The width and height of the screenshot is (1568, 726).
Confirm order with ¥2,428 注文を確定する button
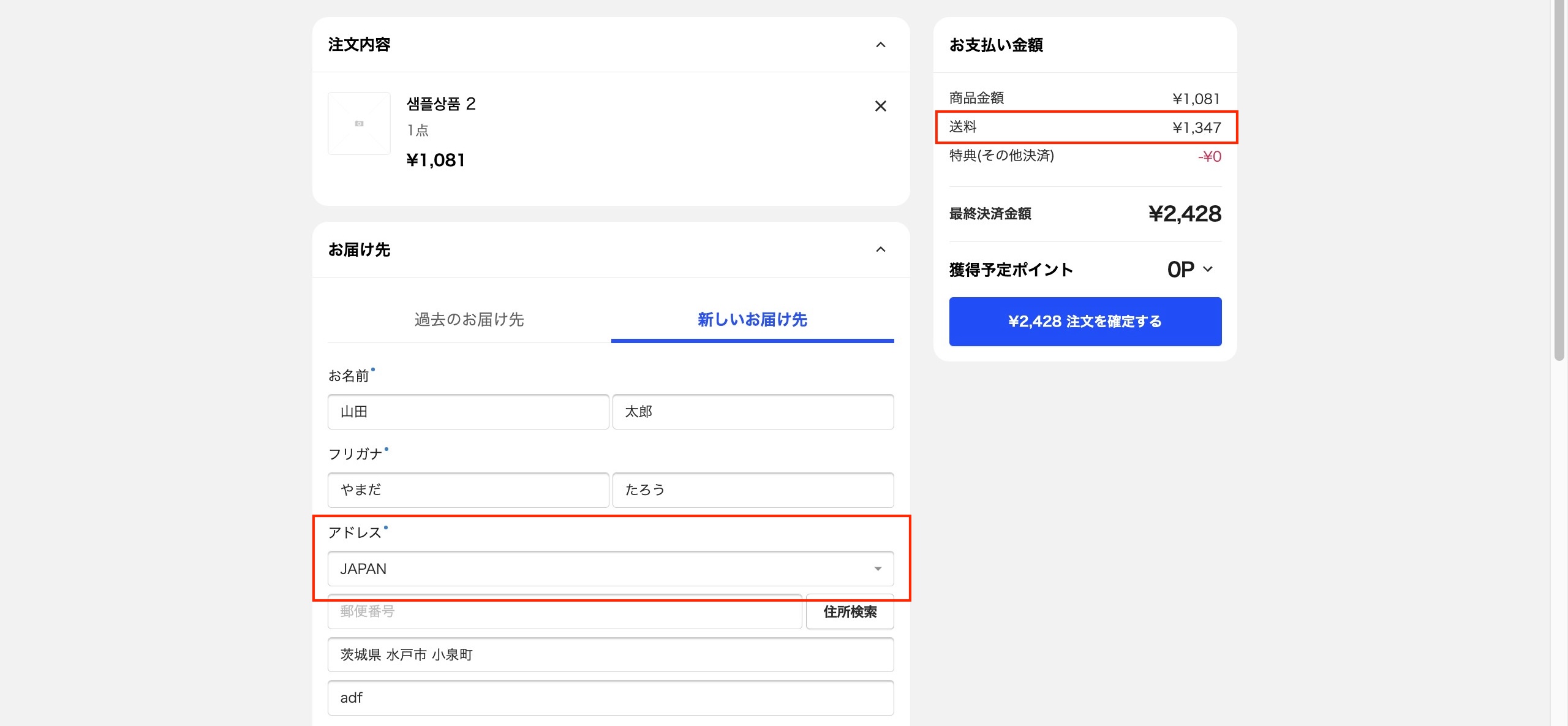1085,322
